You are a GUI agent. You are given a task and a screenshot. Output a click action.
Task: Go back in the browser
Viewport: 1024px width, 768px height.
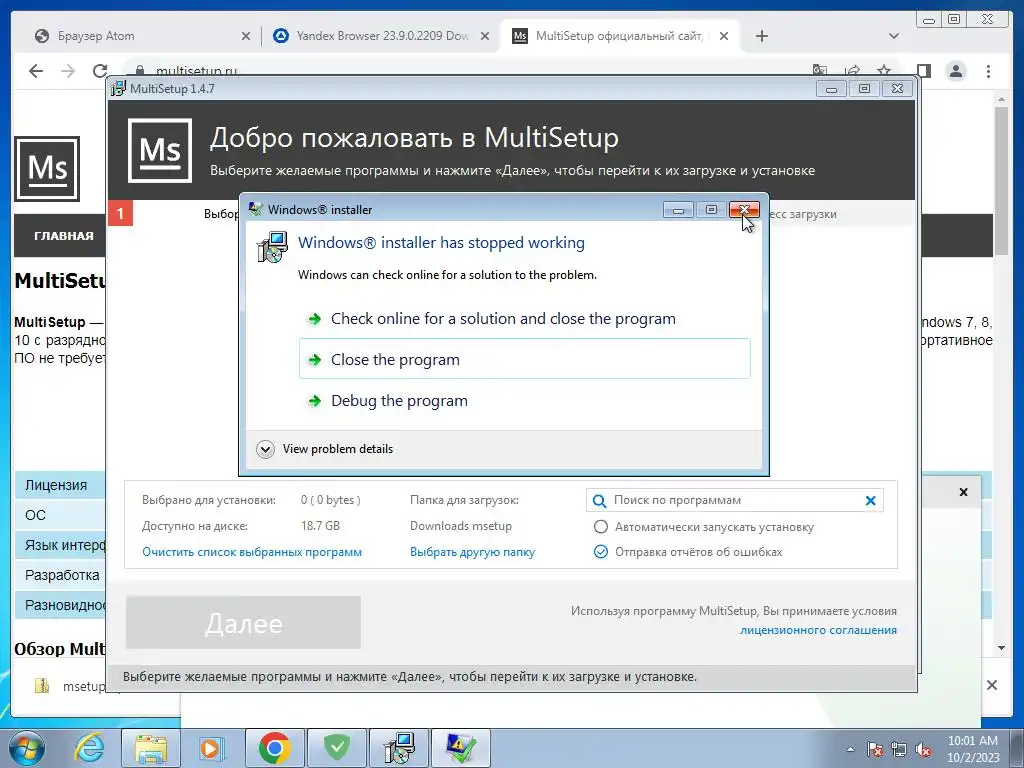pos(36,71)
